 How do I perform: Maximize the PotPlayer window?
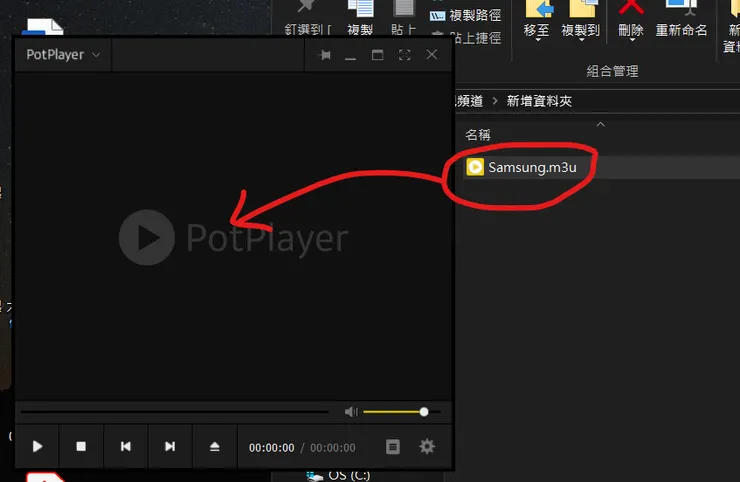[x=377, y=55]
